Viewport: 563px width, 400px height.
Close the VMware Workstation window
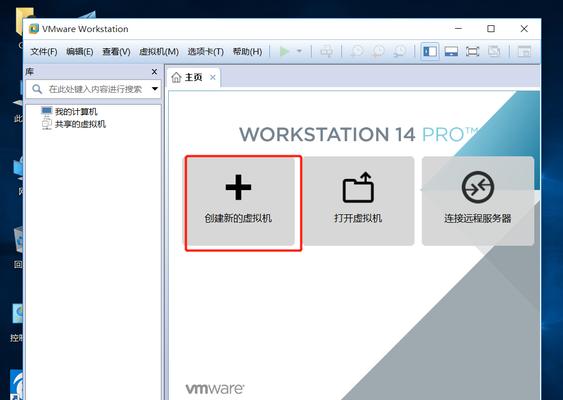coord(524,28)
